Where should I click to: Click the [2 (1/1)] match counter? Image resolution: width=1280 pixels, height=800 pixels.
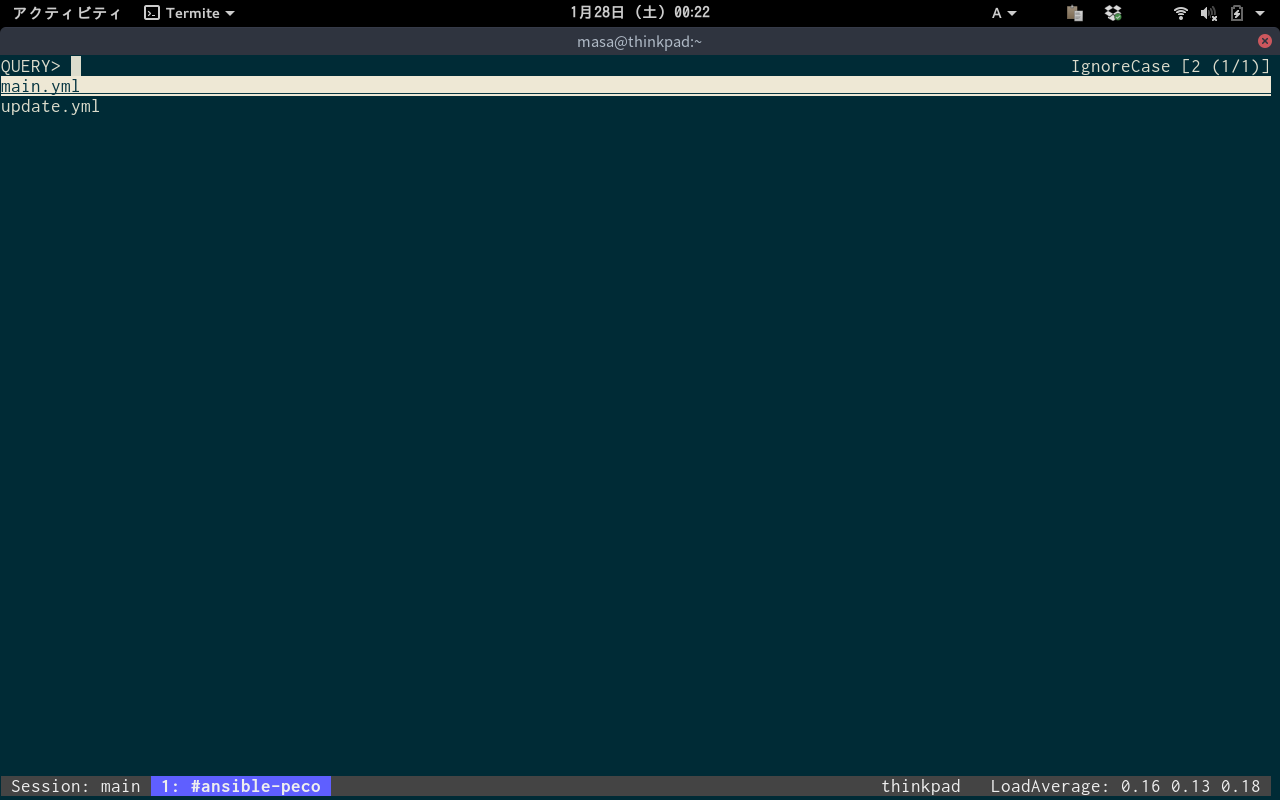point(1226,66)
